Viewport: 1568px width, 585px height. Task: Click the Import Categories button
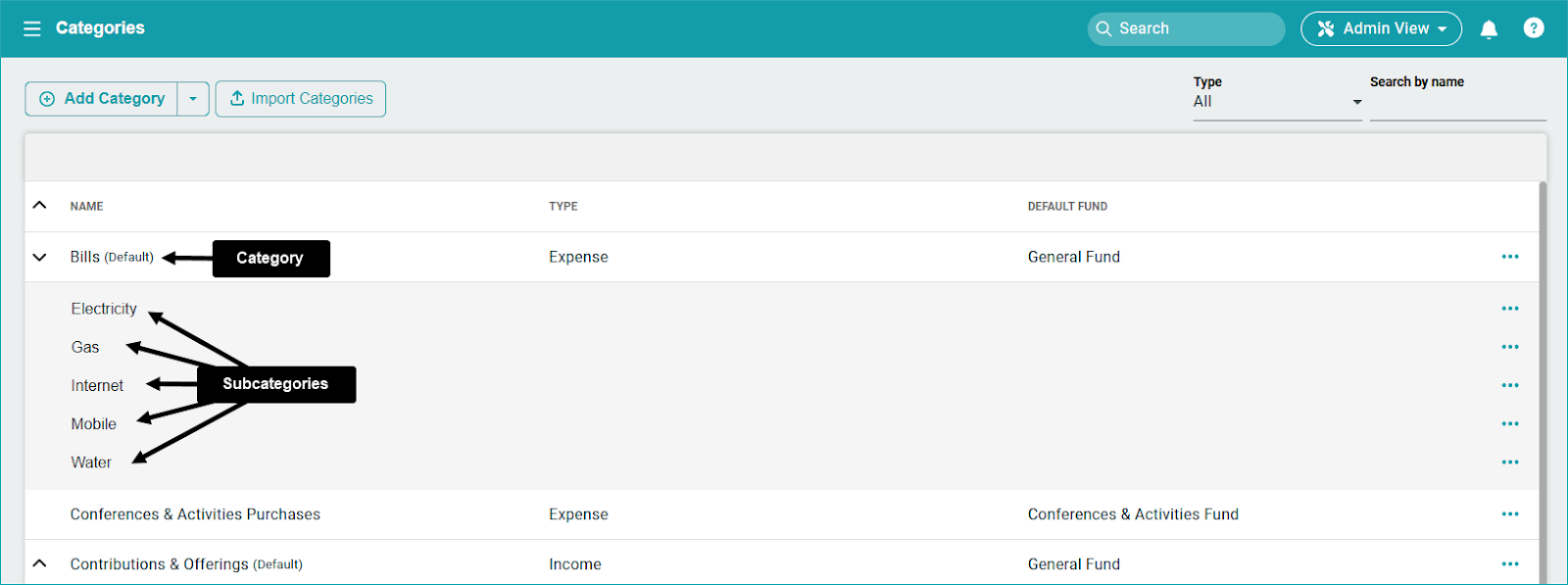[x=301, y=99]
